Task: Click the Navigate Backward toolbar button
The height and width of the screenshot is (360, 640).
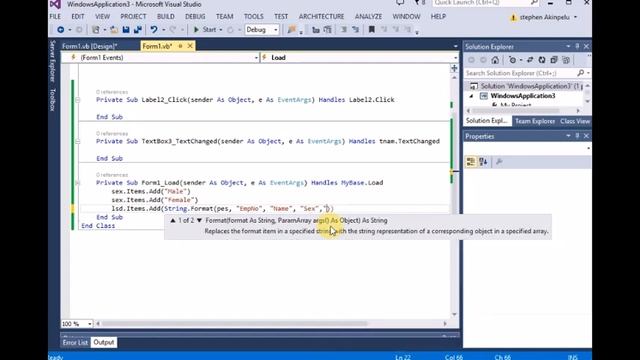Action: (60, 29)
